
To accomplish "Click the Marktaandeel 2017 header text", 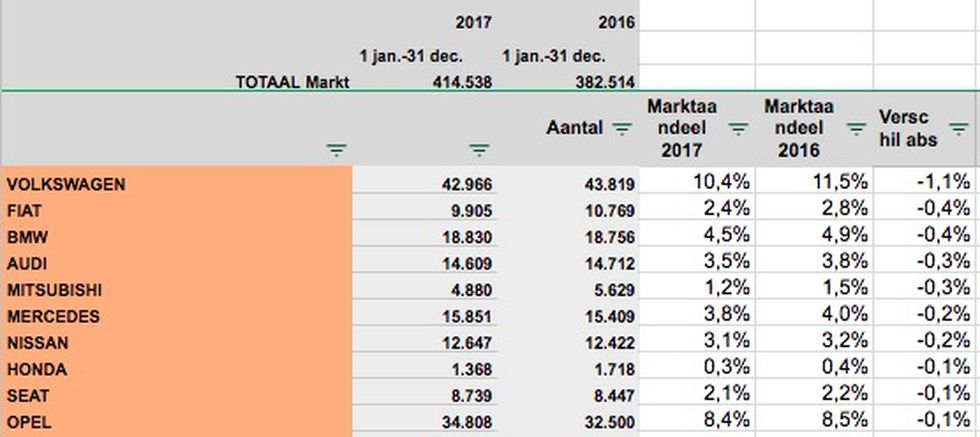I will [682, 128].
